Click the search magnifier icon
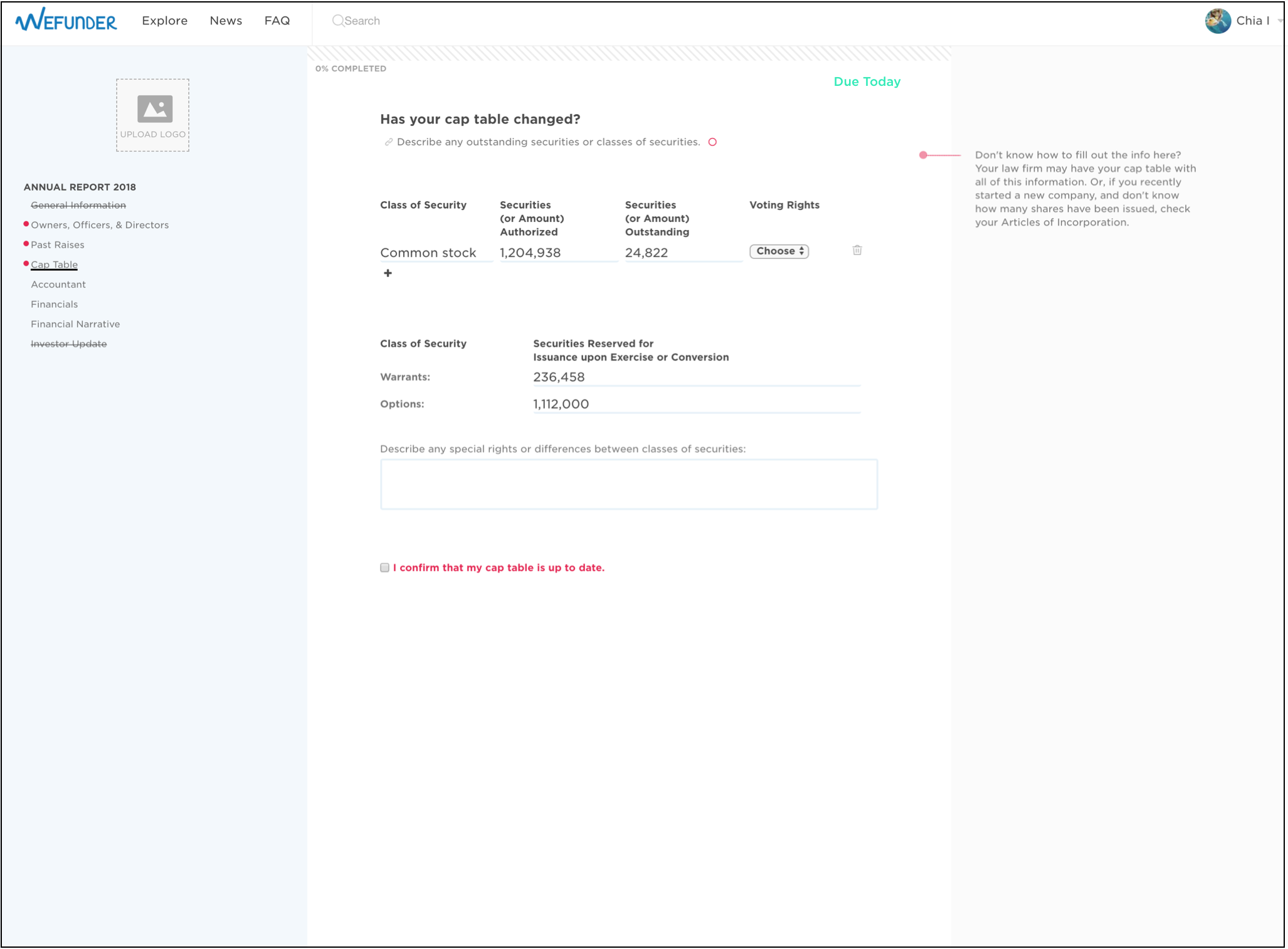Image resolution: width=1288 pixels, height=949 pixels. click(x=338, y=21)
